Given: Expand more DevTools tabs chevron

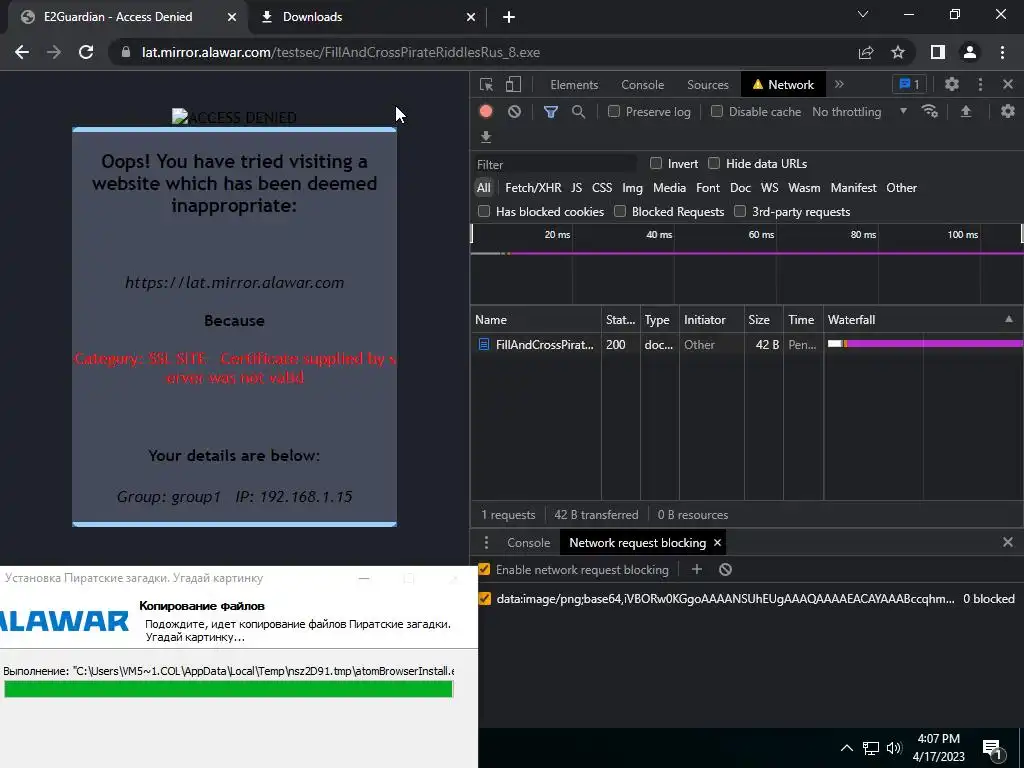Looking at the screenshot, I should 839,84.
